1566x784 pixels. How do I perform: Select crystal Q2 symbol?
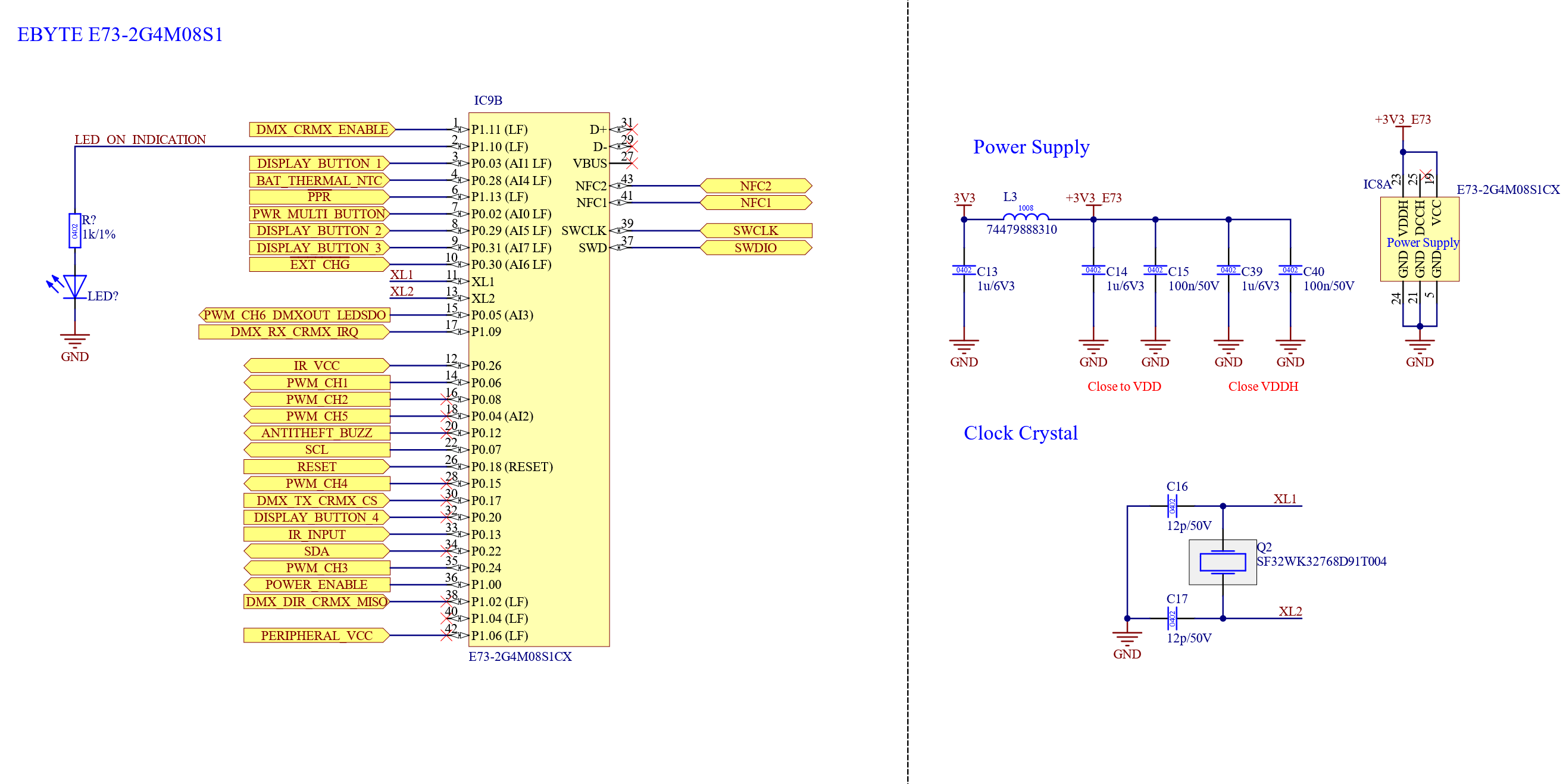click(1223, 562)
